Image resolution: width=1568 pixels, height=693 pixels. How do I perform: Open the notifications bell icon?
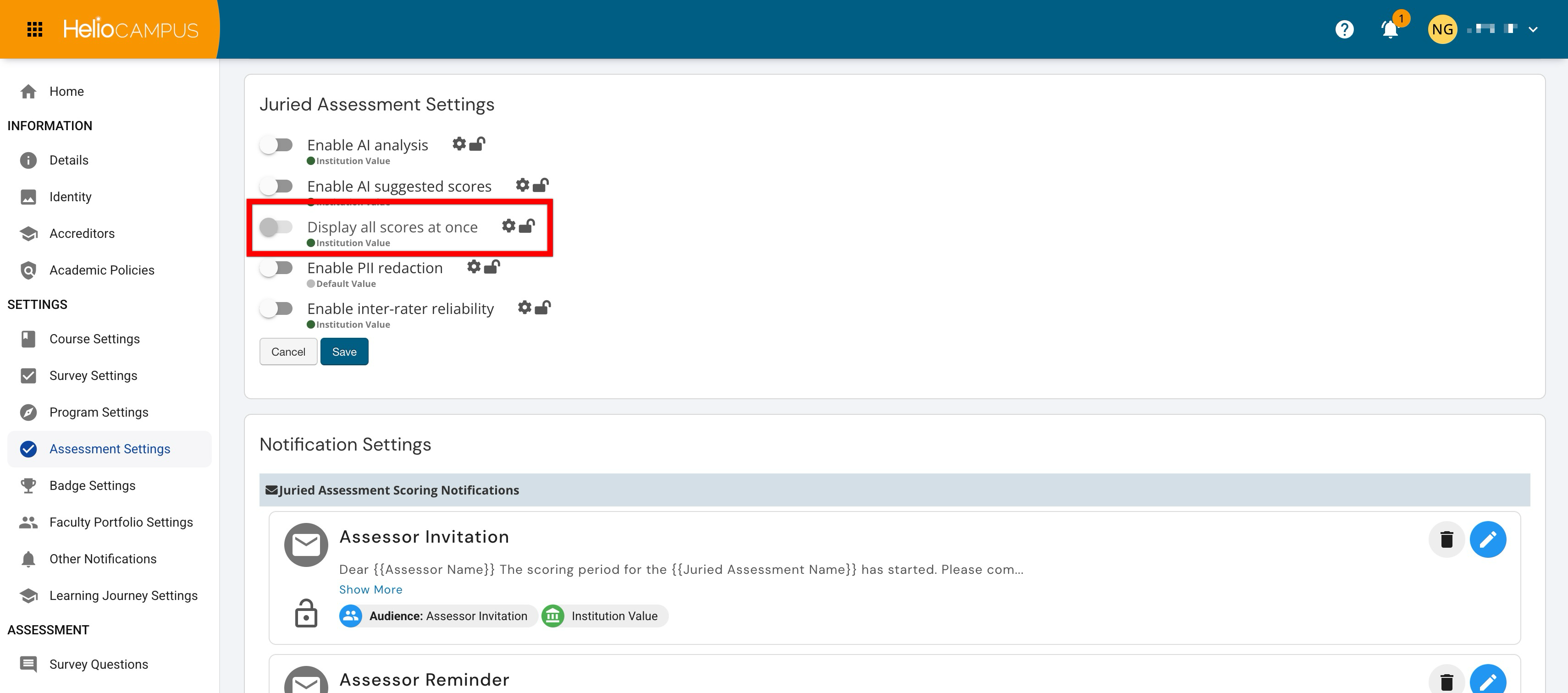point(1390,29)
